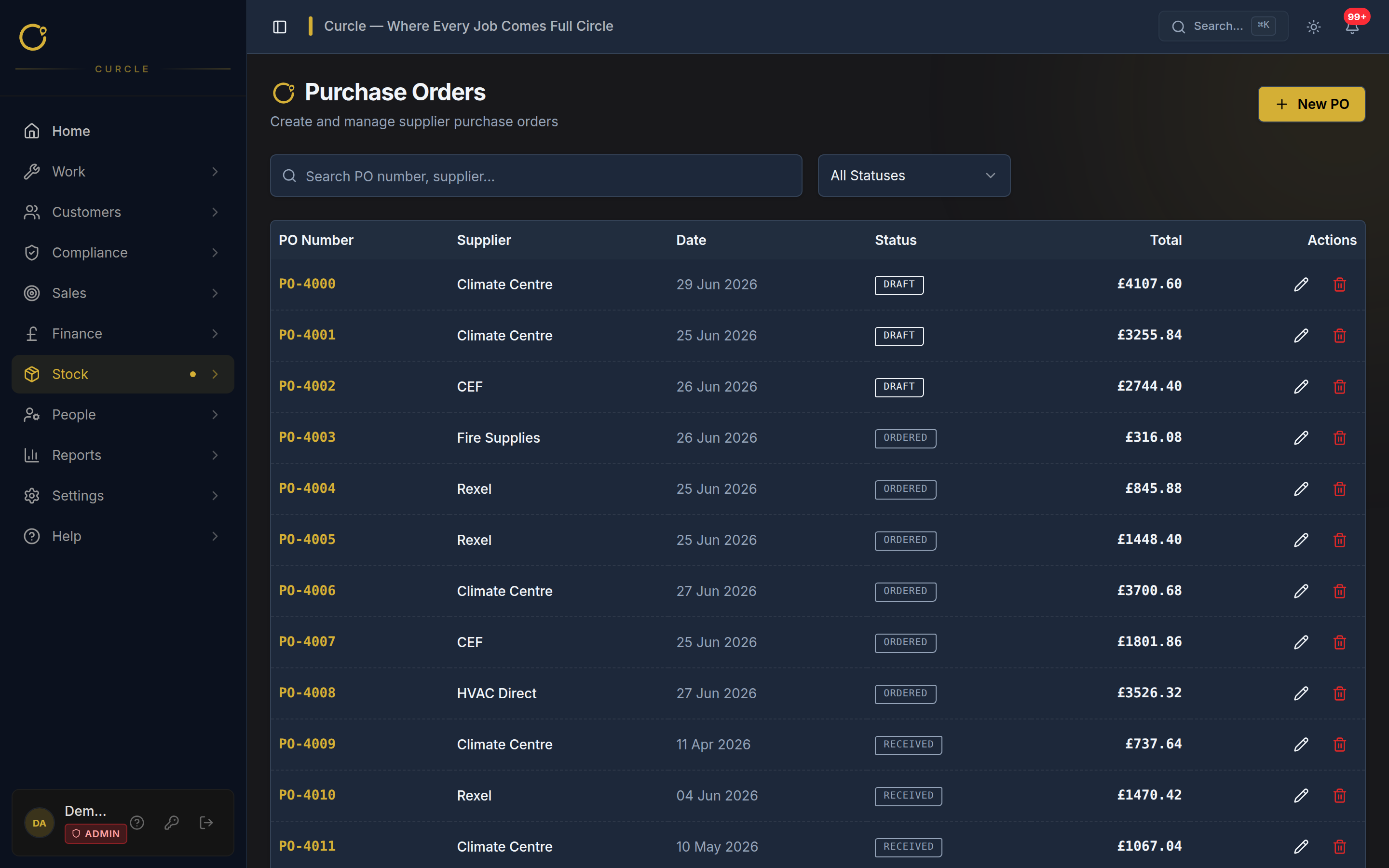This screenshot has height=868, width=1389.
Task: Expand the Customers menu chevron
Action: (215, 212)
